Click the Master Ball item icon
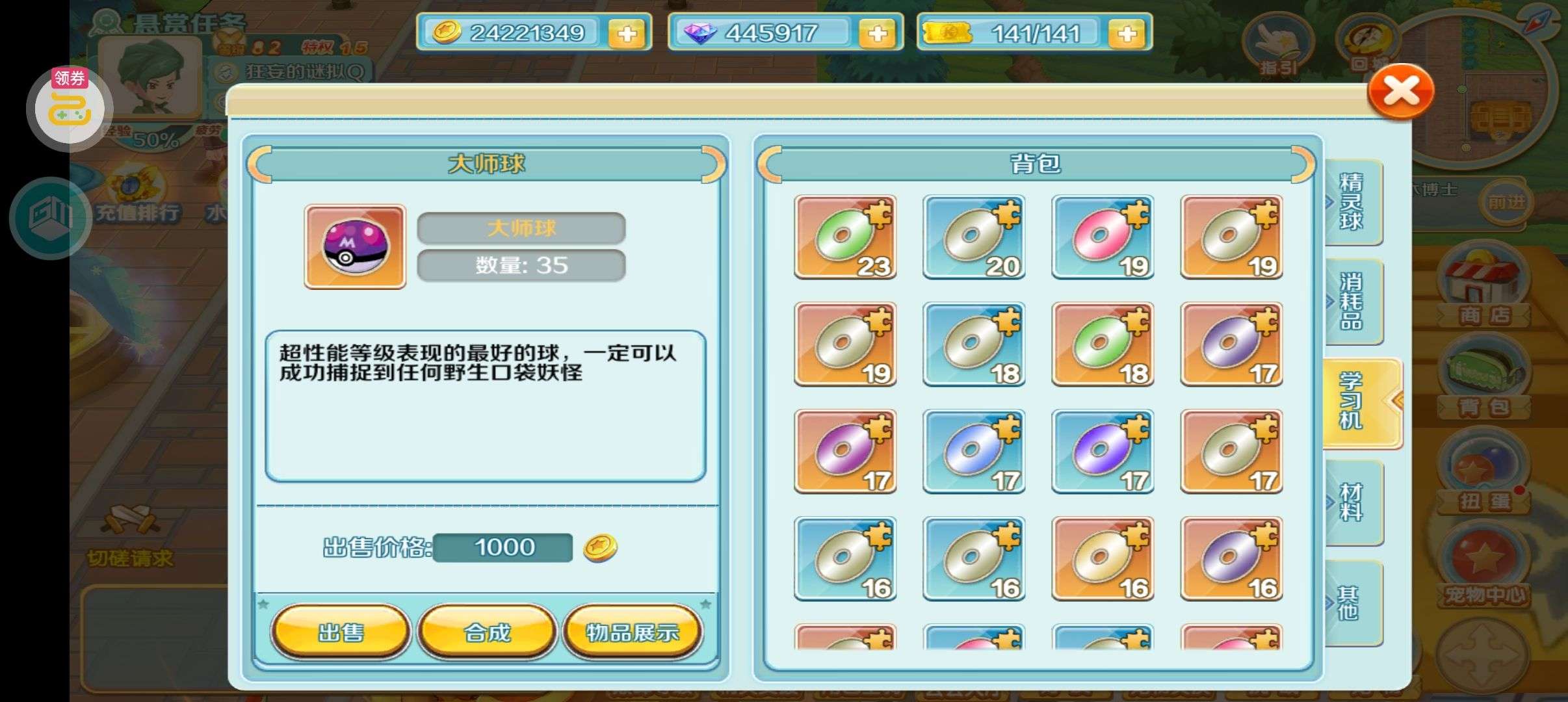Viewport: 1568px width, 702px height. 355,247
